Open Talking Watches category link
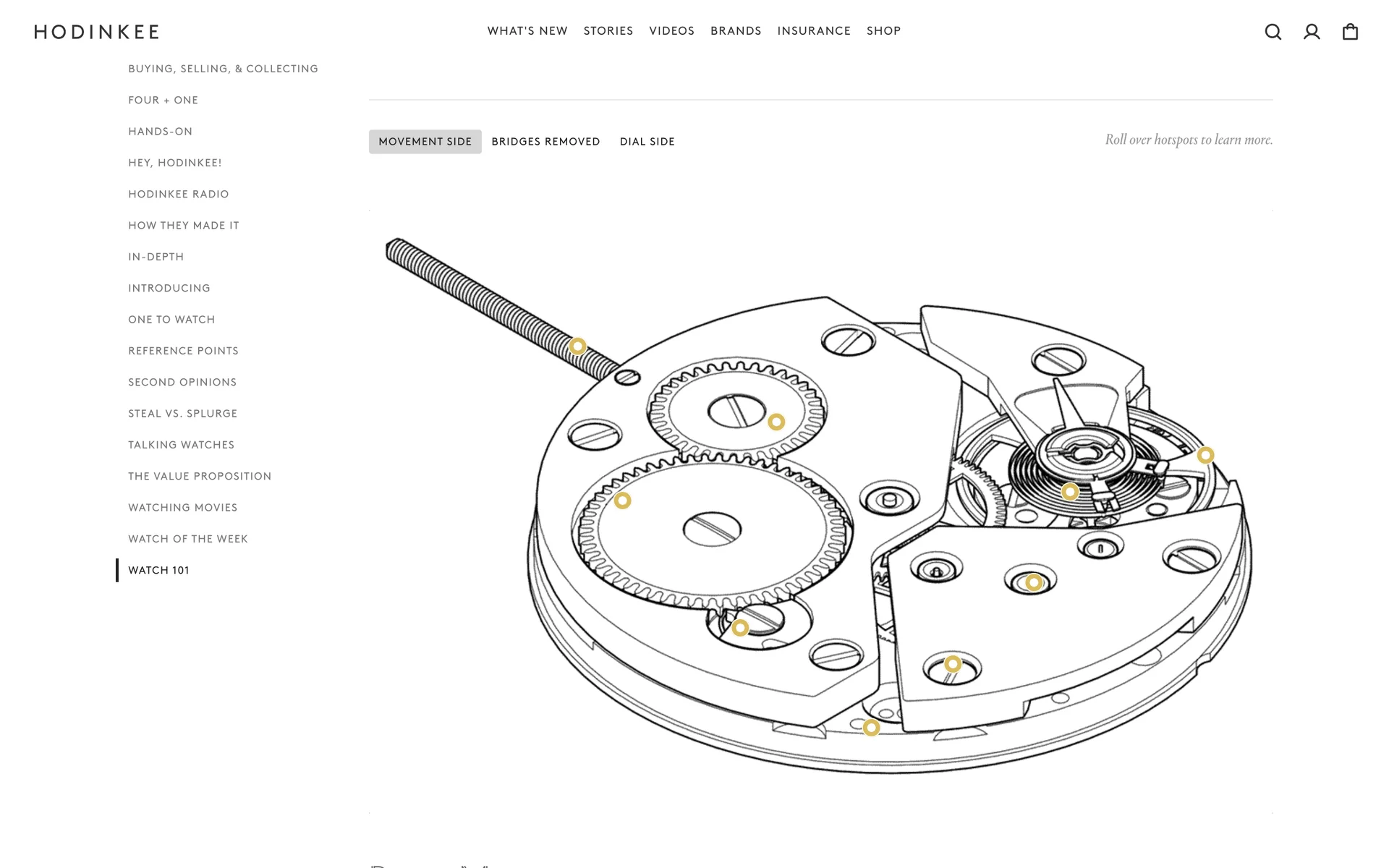The width and height of the screenshot is (1389, 868). [181, 445]
